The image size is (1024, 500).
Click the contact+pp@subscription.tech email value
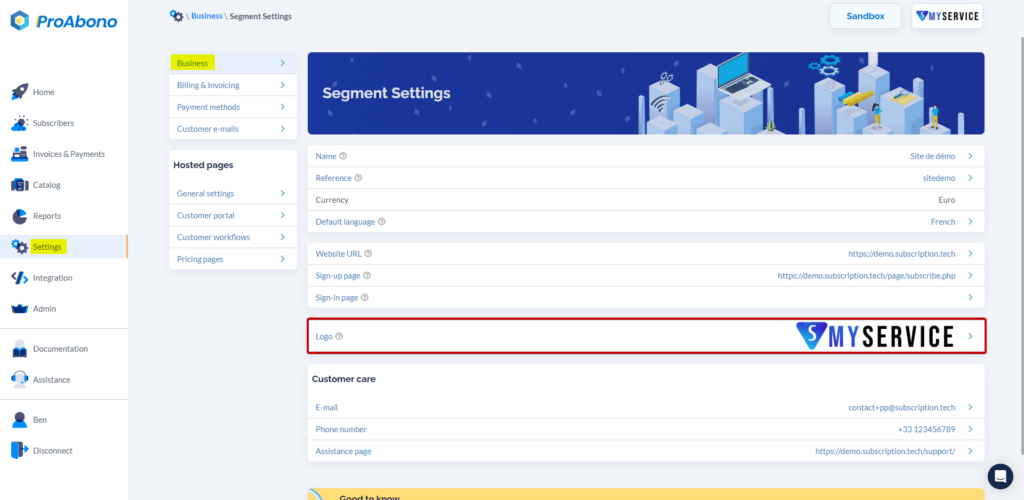902,407
